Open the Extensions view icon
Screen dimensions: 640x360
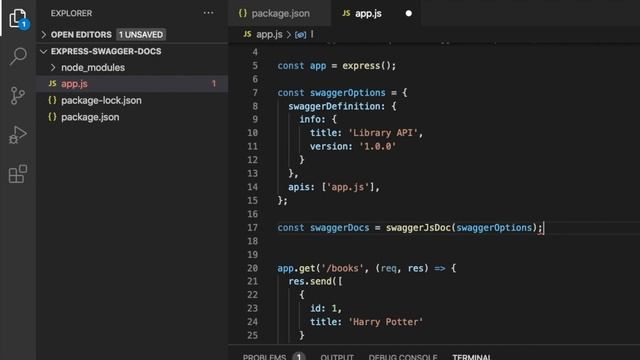[18, 174]
